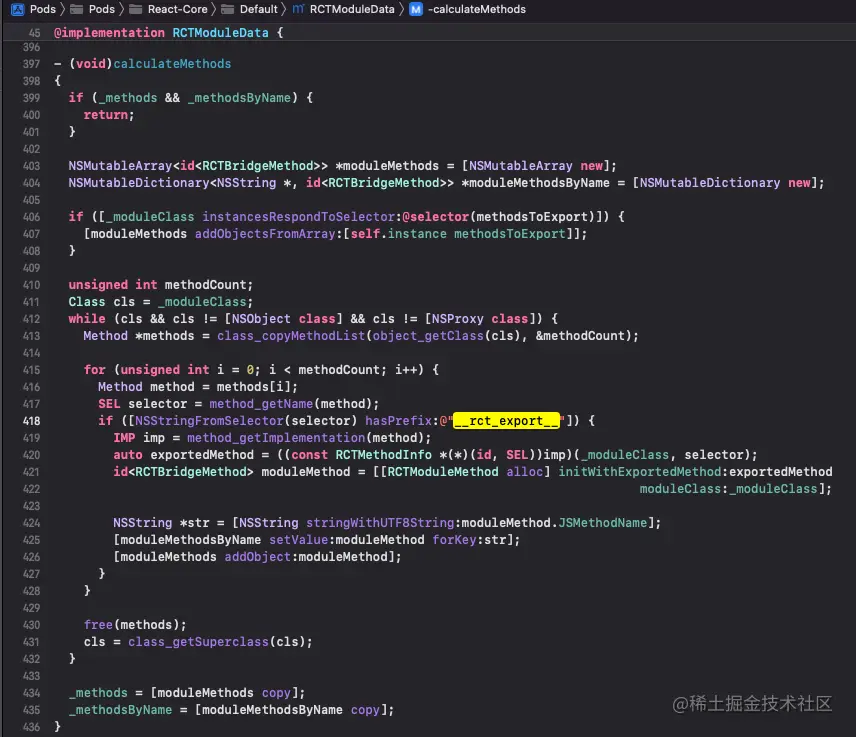Click the return keyword on line 400
This screenshot has width=856, height=737.
[105, 115]
